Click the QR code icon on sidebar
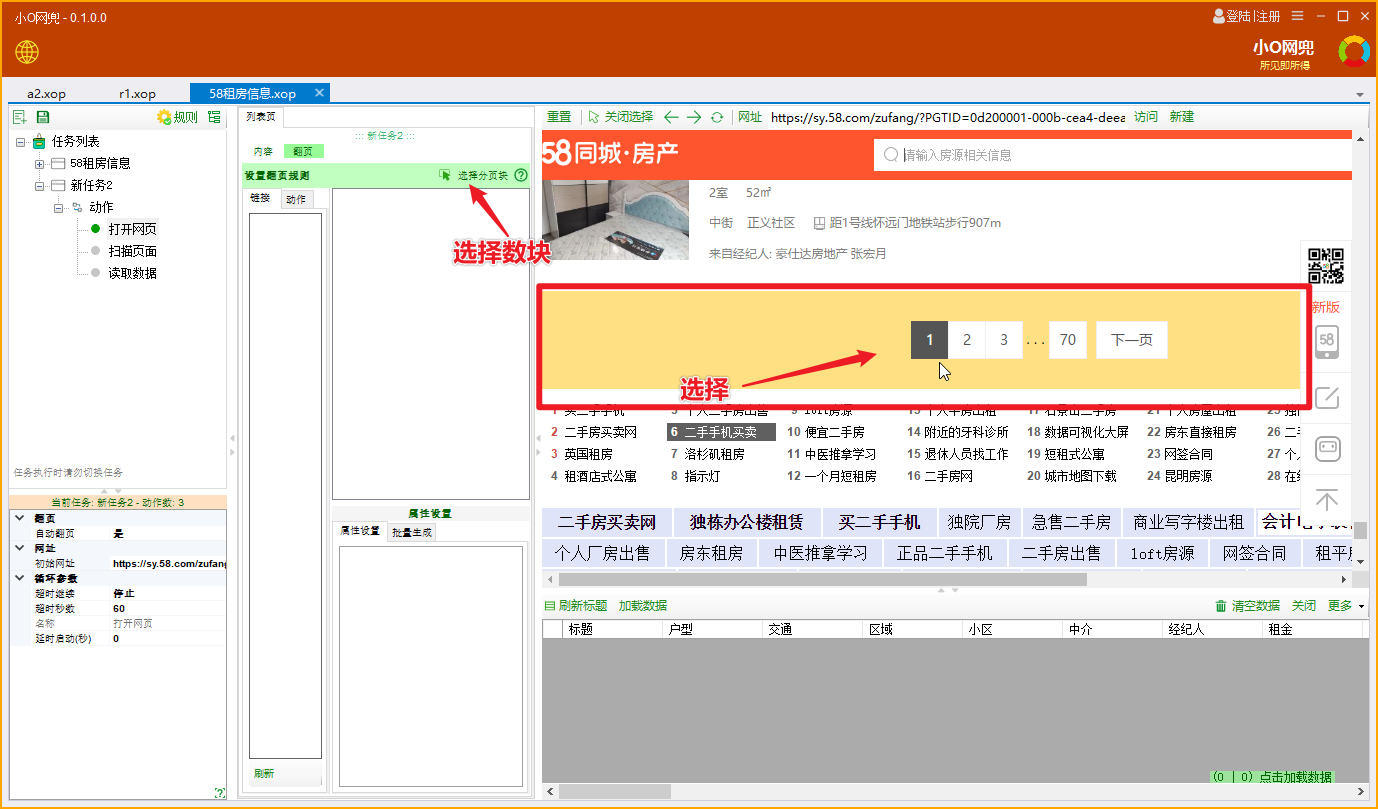The height and width of the screenshot is (809, 1378). click(1326, 266)
